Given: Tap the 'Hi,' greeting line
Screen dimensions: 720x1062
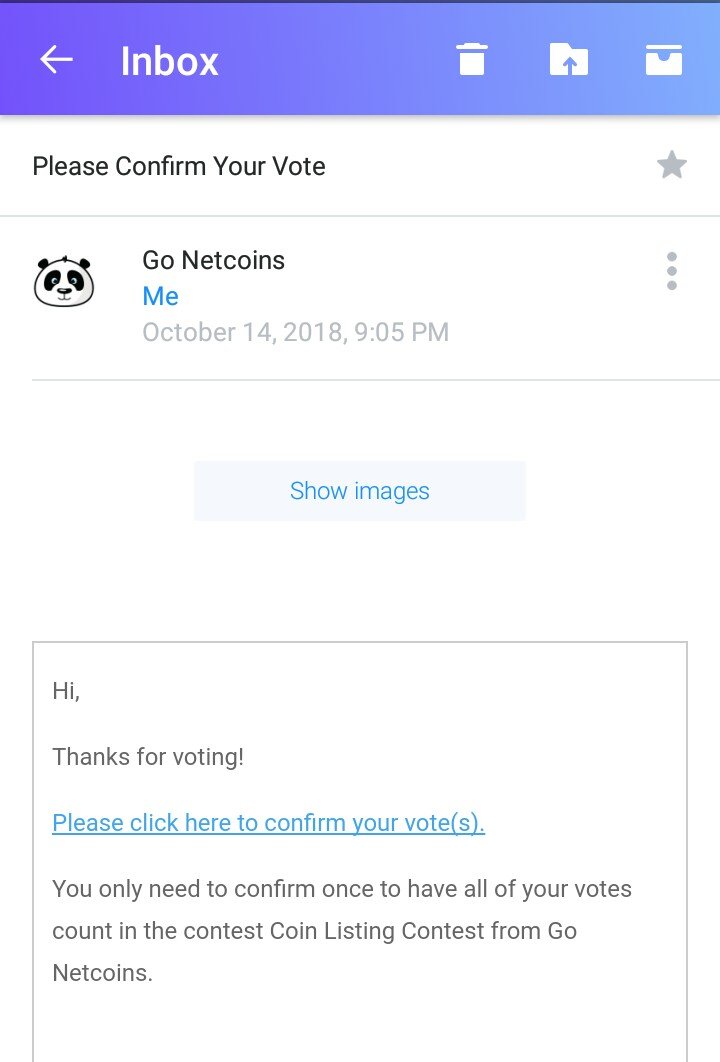Looking at the screenshot, I should coord(66,691).
